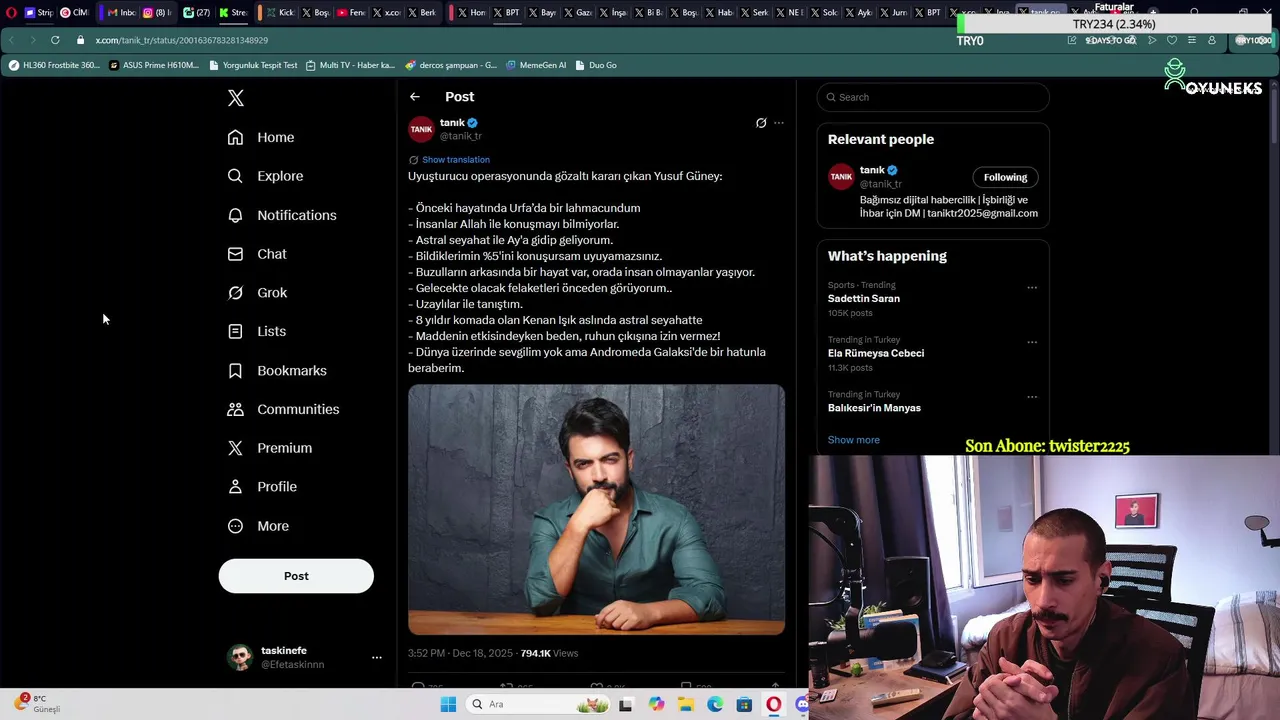Open more options for Ela Rümeysa Cebeci
The image size is (1280, 720).
click(1032, 342)
